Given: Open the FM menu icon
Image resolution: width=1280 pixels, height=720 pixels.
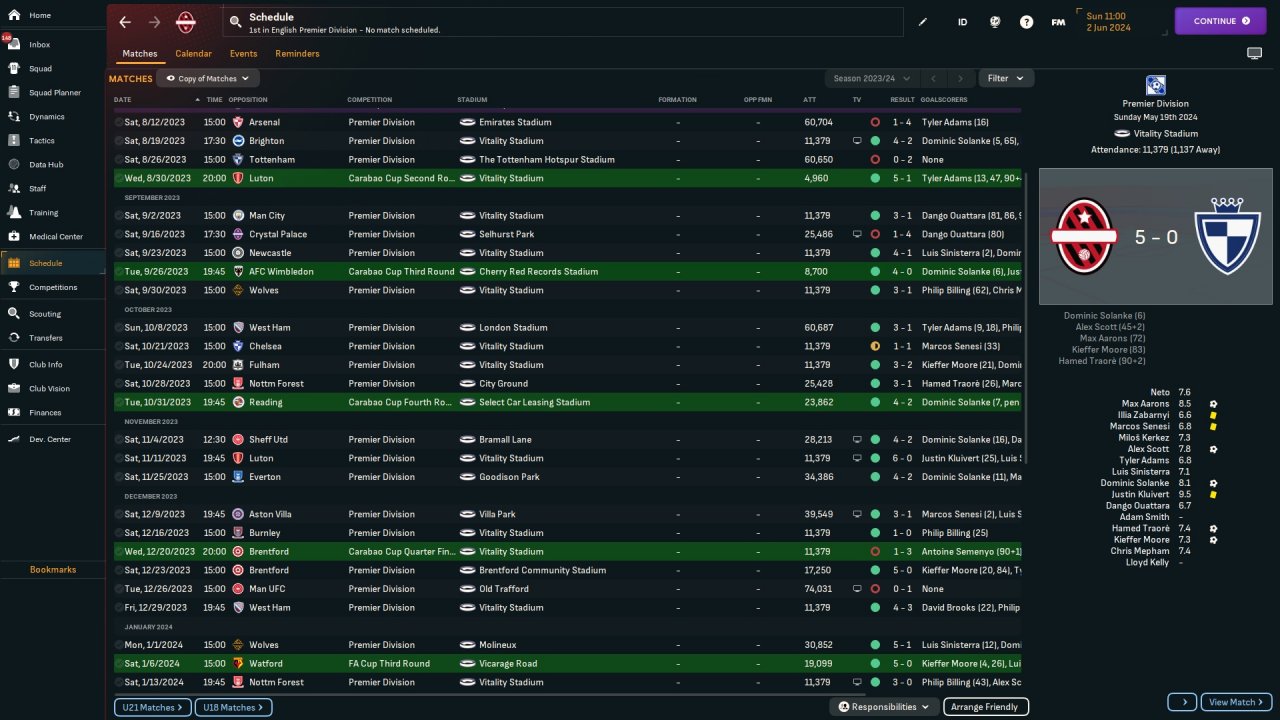Looking at the screenshot, I should (1057, 21).
